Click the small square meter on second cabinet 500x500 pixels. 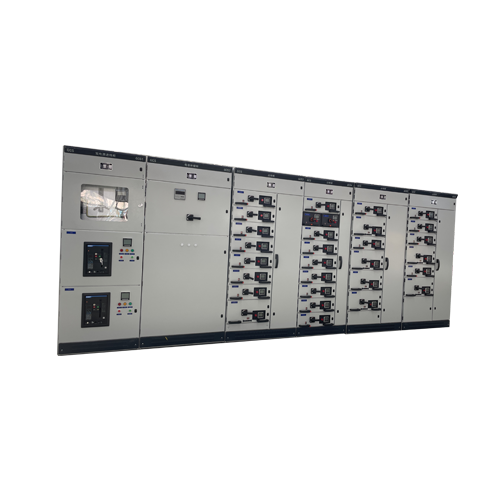click(201, 196)
